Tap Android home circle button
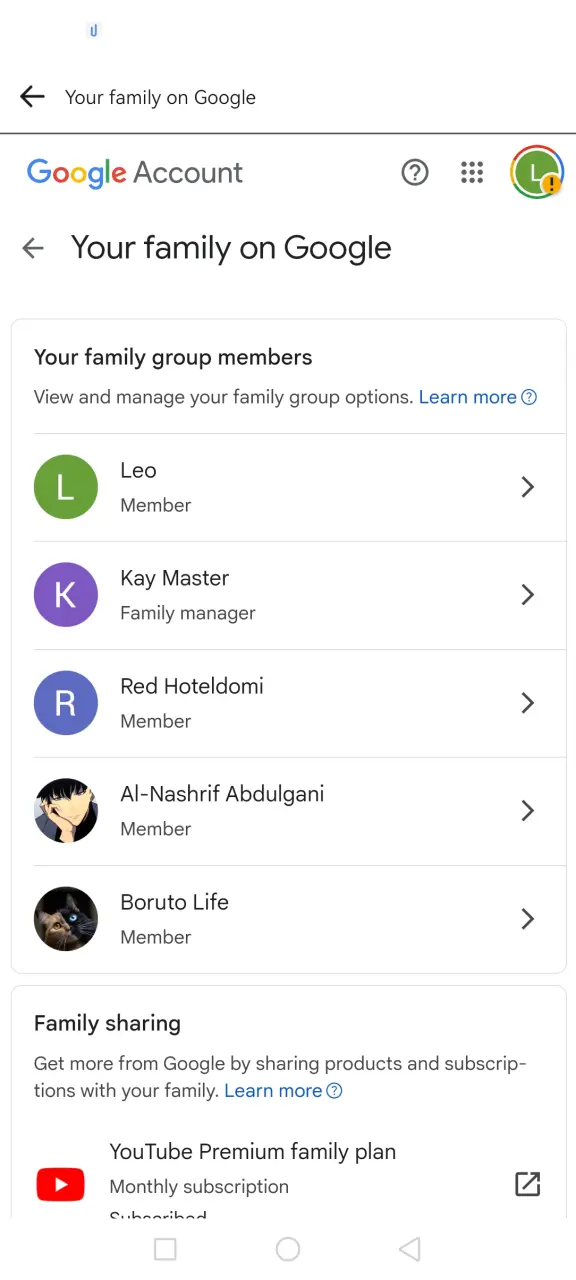 pos(288,1249)
